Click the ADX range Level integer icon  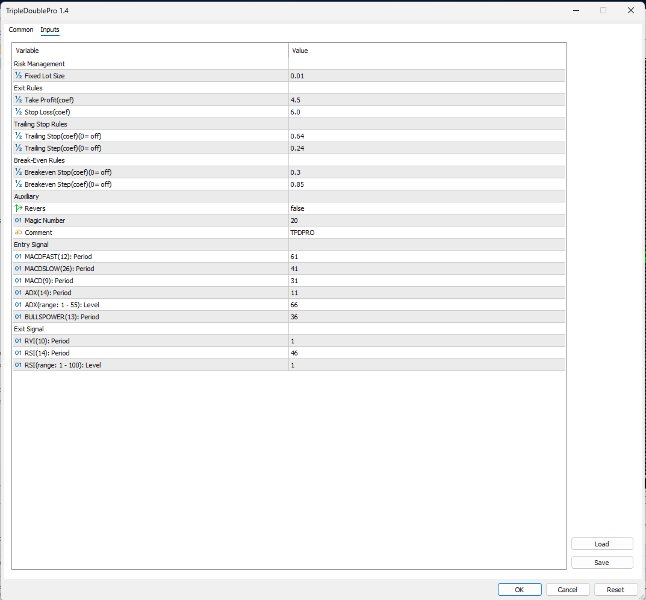18,305
